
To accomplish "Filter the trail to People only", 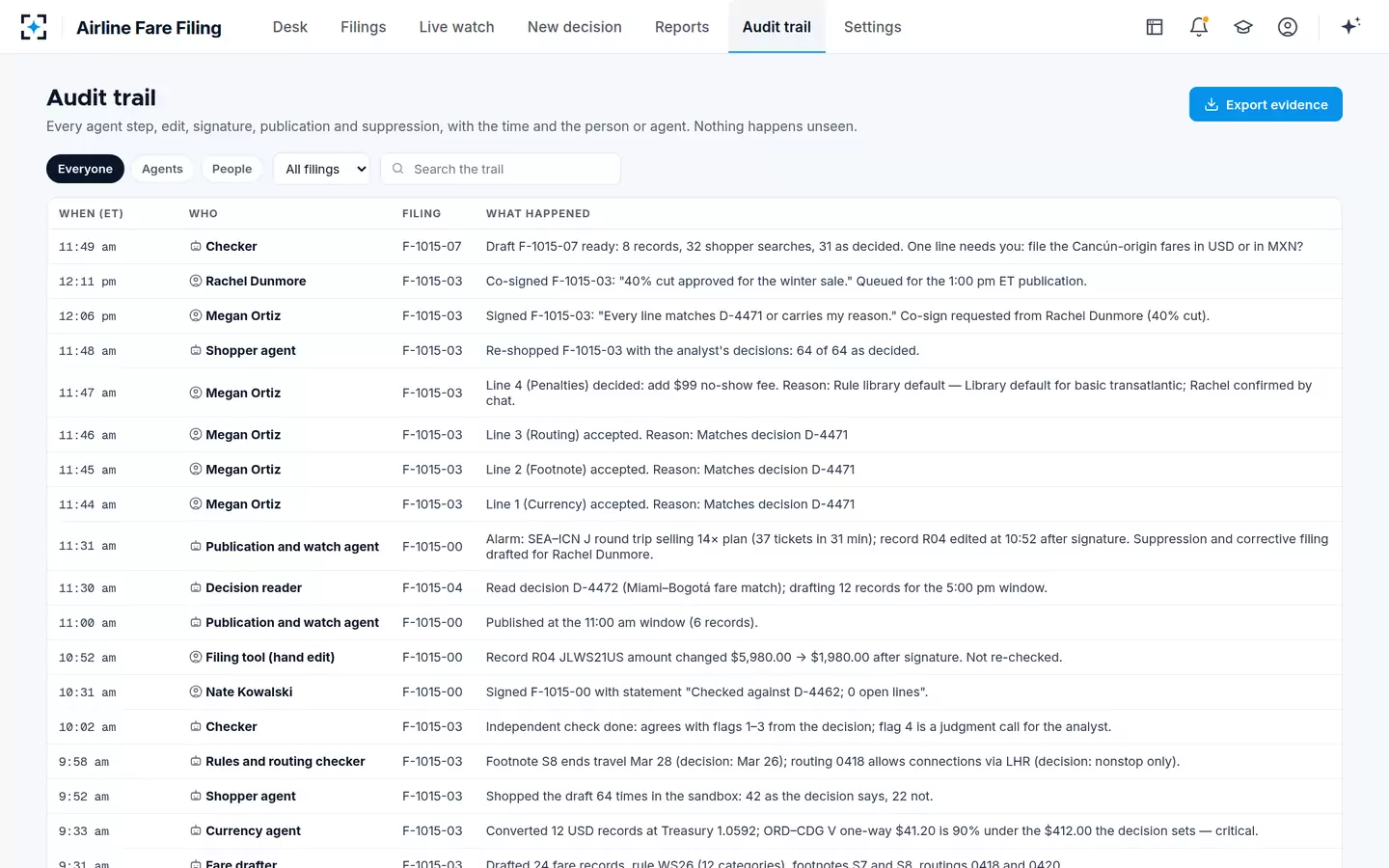I will [x=231, y=169].
